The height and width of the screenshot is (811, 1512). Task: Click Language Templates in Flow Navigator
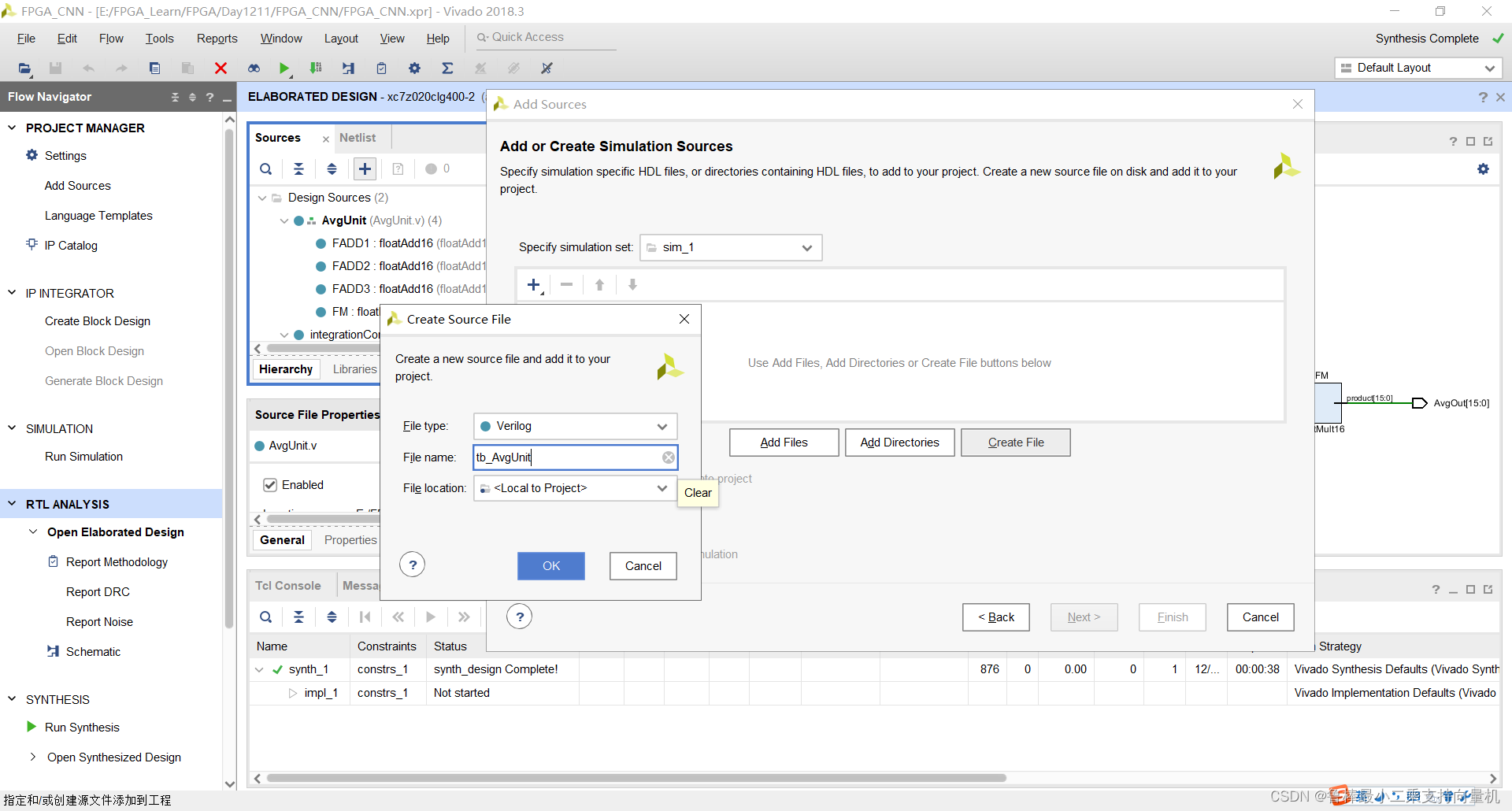[x=98, y=216]
